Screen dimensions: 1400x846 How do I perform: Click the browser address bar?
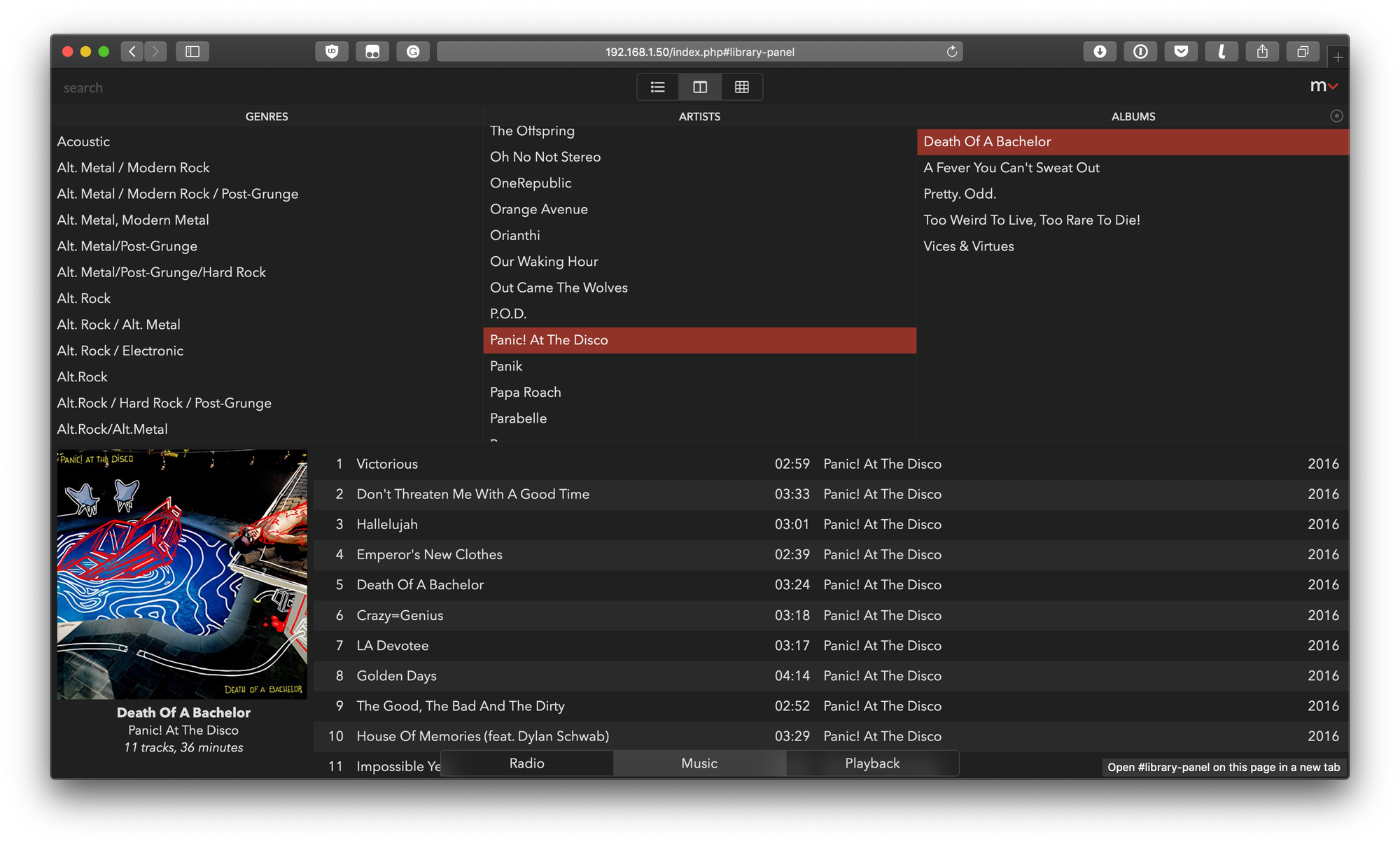click(699, 51)
